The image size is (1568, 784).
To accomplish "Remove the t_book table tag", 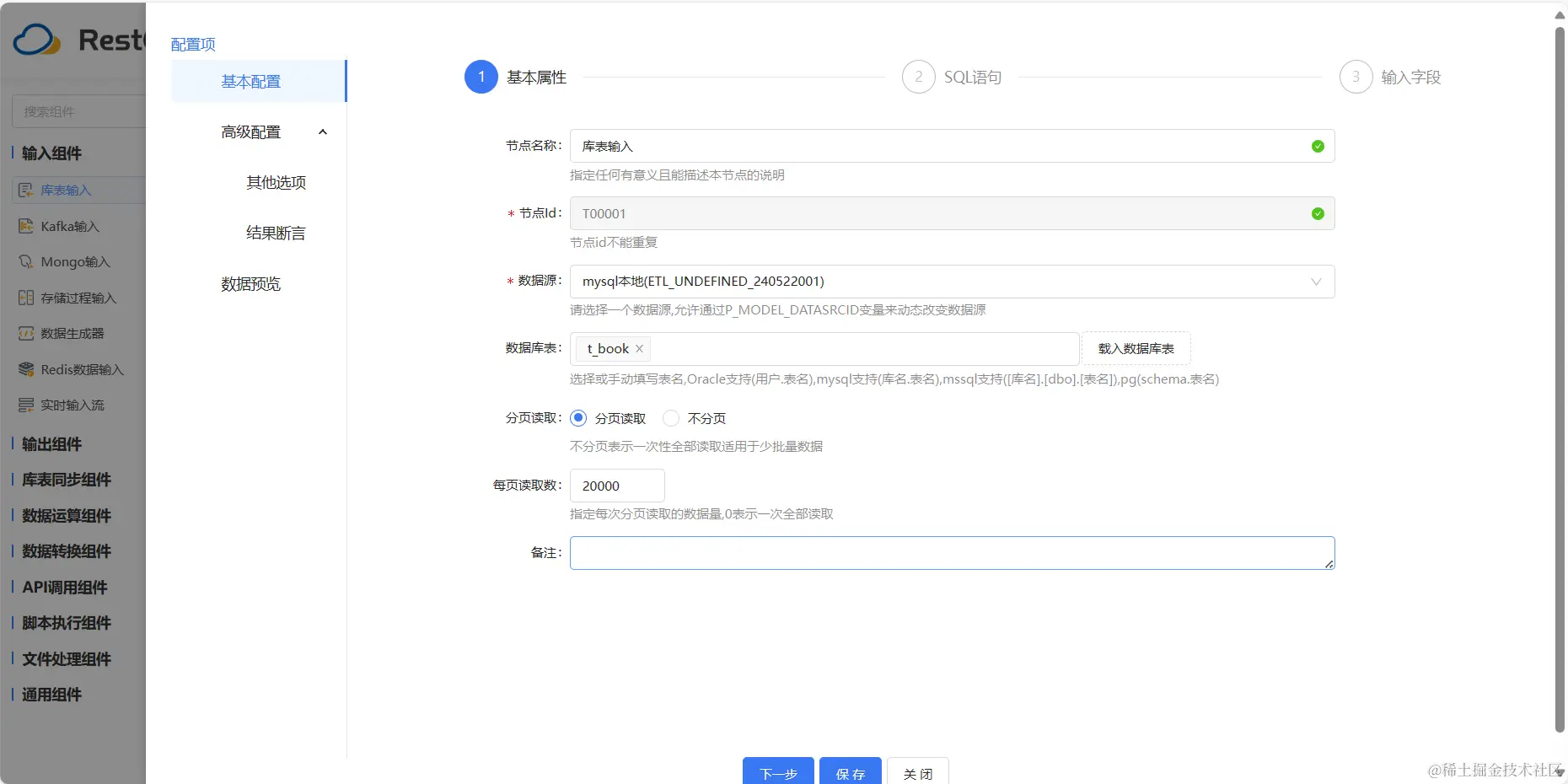I will [x=639, y=349].
